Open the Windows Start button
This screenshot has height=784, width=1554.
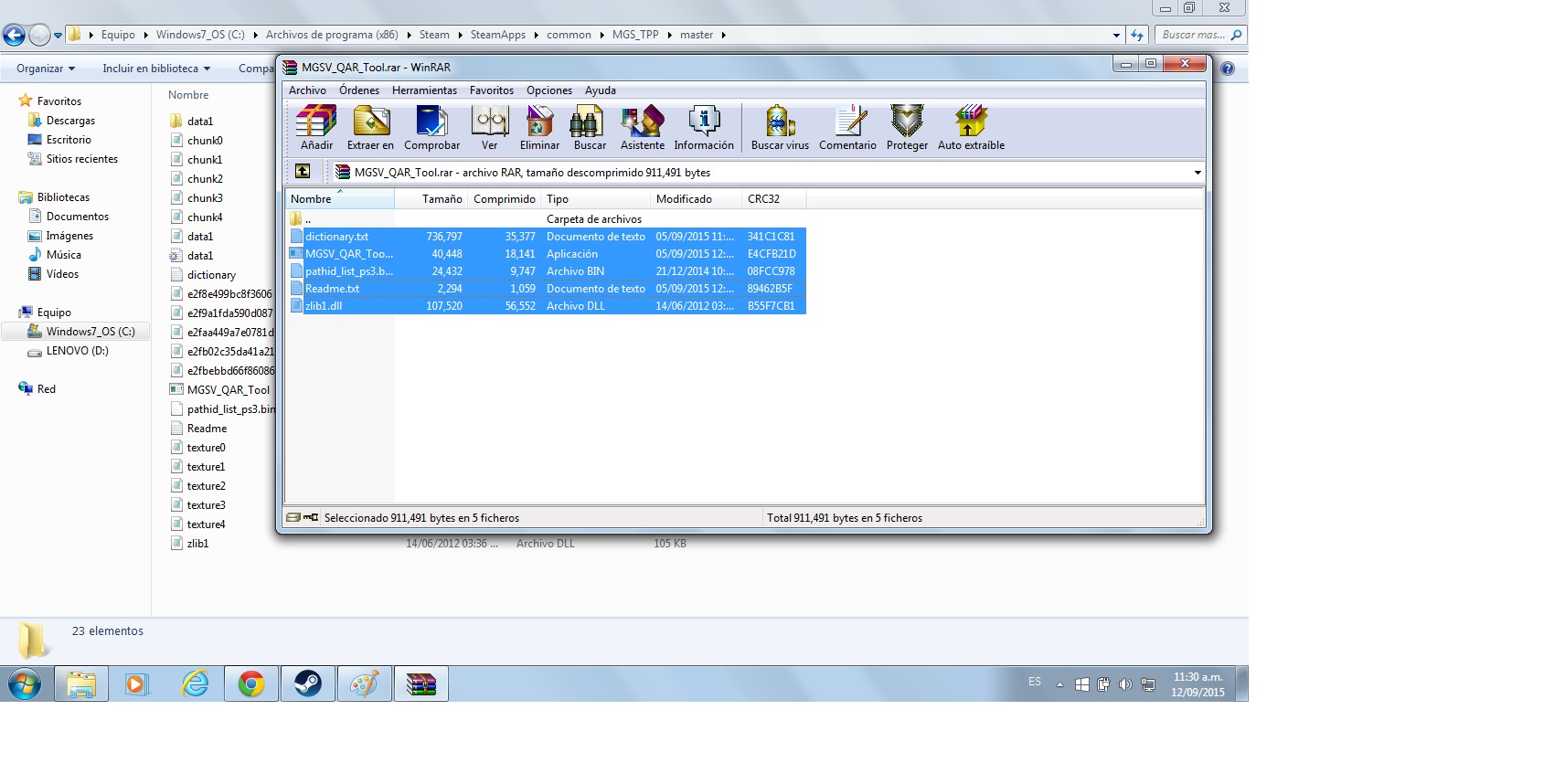pos(25,683)
